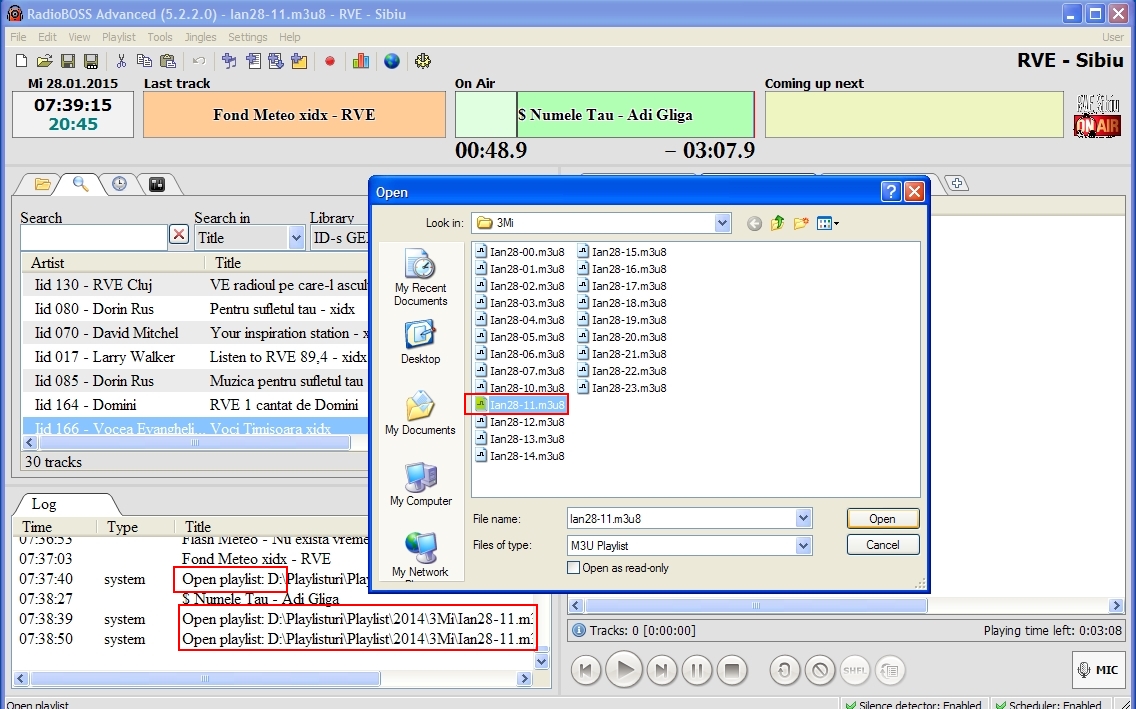Skip to next track button

click(x=661, y=670)
